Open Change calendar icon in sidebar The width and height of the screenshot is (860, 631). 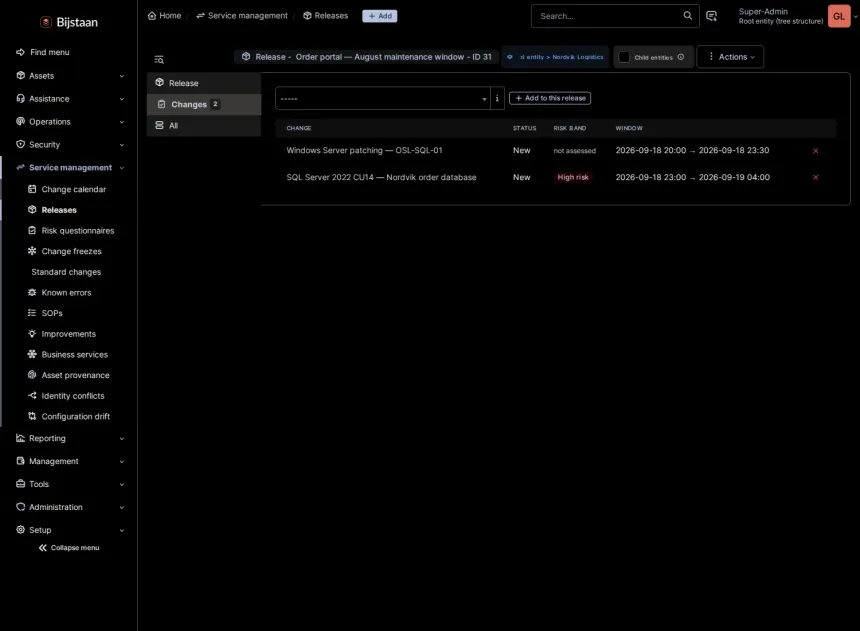[x=32, y=189]
